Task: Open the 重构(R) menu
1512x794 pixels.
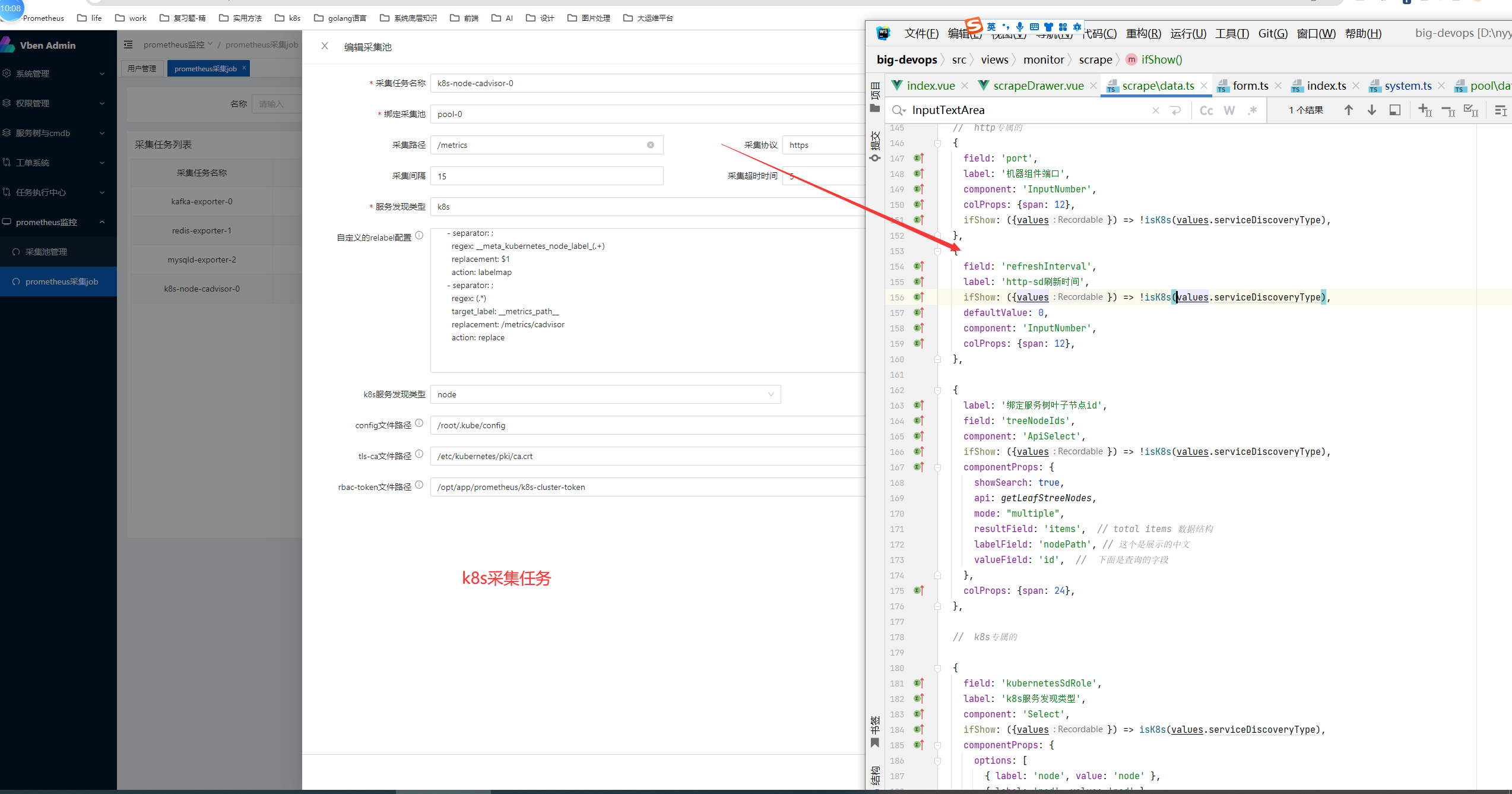Action: [1143, 34]
